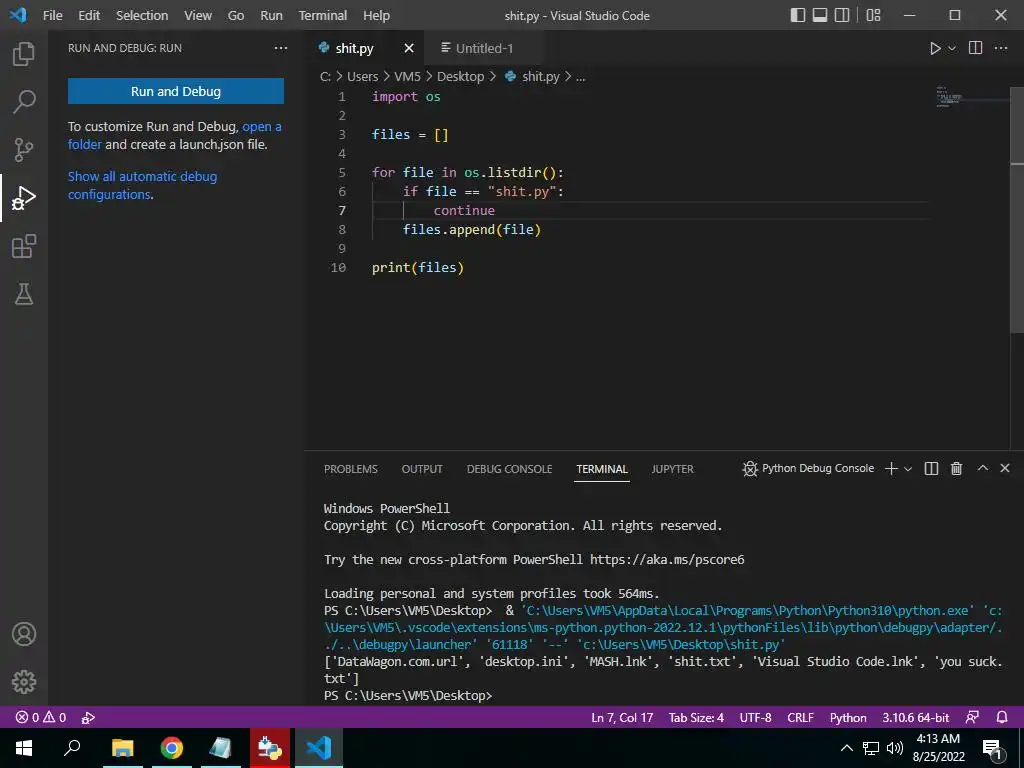
Task: Click the Desktop breadcrumb segment
Action: pyautogui.click(x=460, y=76)
